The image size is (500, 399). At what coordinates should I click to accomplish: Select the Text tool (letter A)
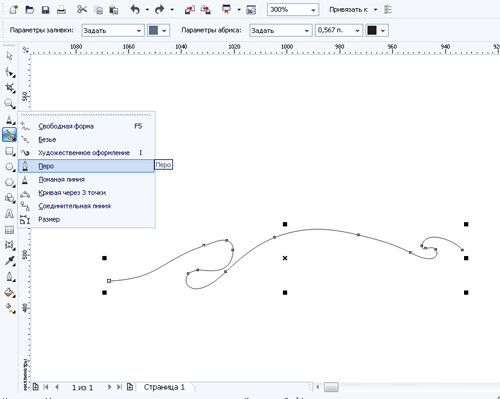(9, 214)
